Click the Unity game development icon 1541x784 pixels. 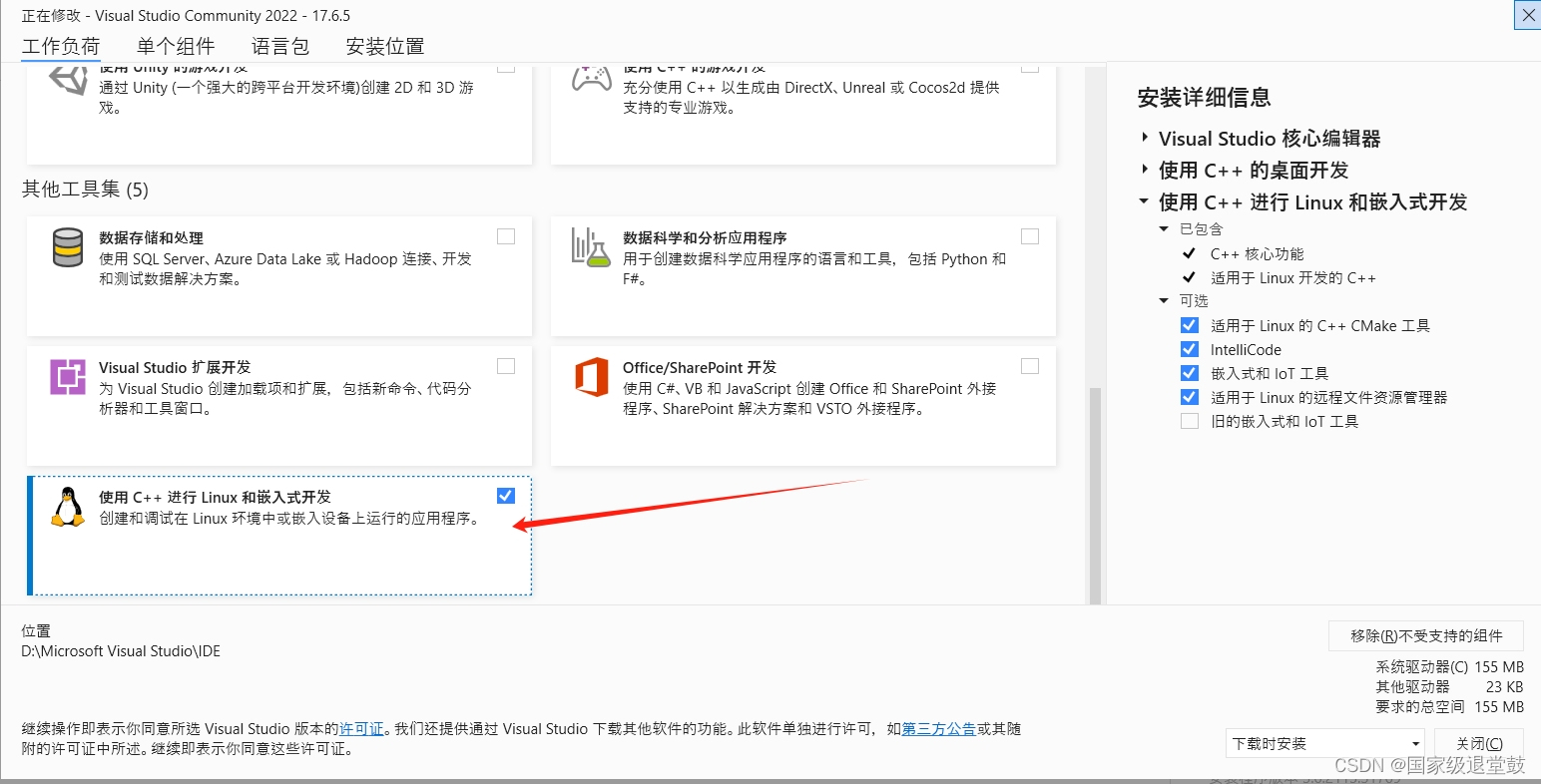click(68, 82)
